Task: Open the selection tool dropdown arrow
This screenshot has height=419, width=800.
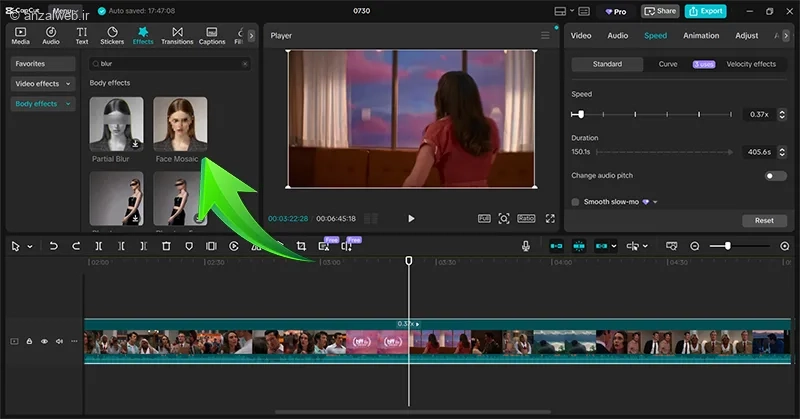Action: point(30,247)
